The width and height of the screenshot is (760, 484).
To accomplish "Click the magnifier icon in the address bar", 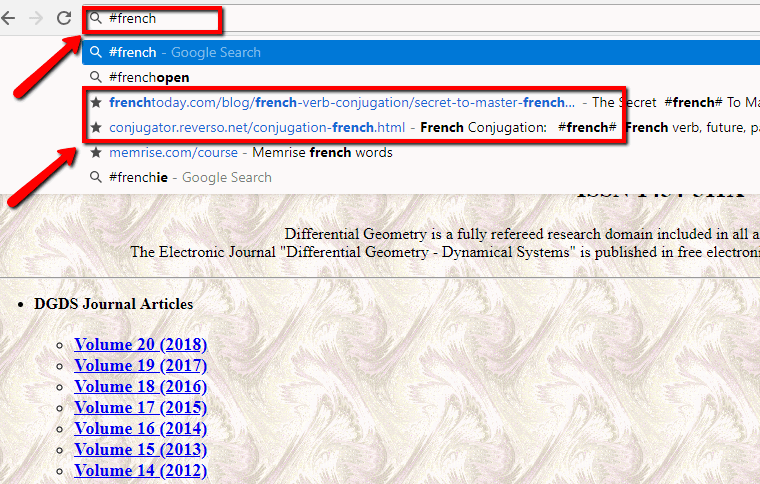I will 96,18.
